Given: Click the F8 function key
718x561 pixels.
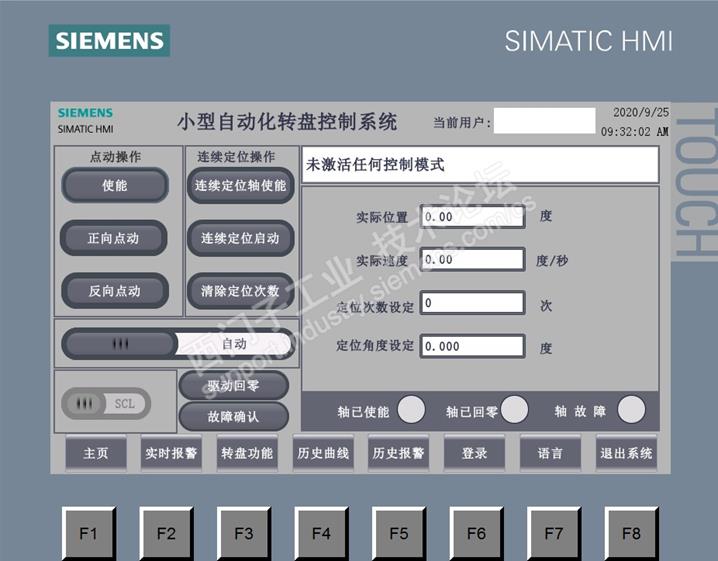Looking at the screenshot, I should (x=631, y=534).
